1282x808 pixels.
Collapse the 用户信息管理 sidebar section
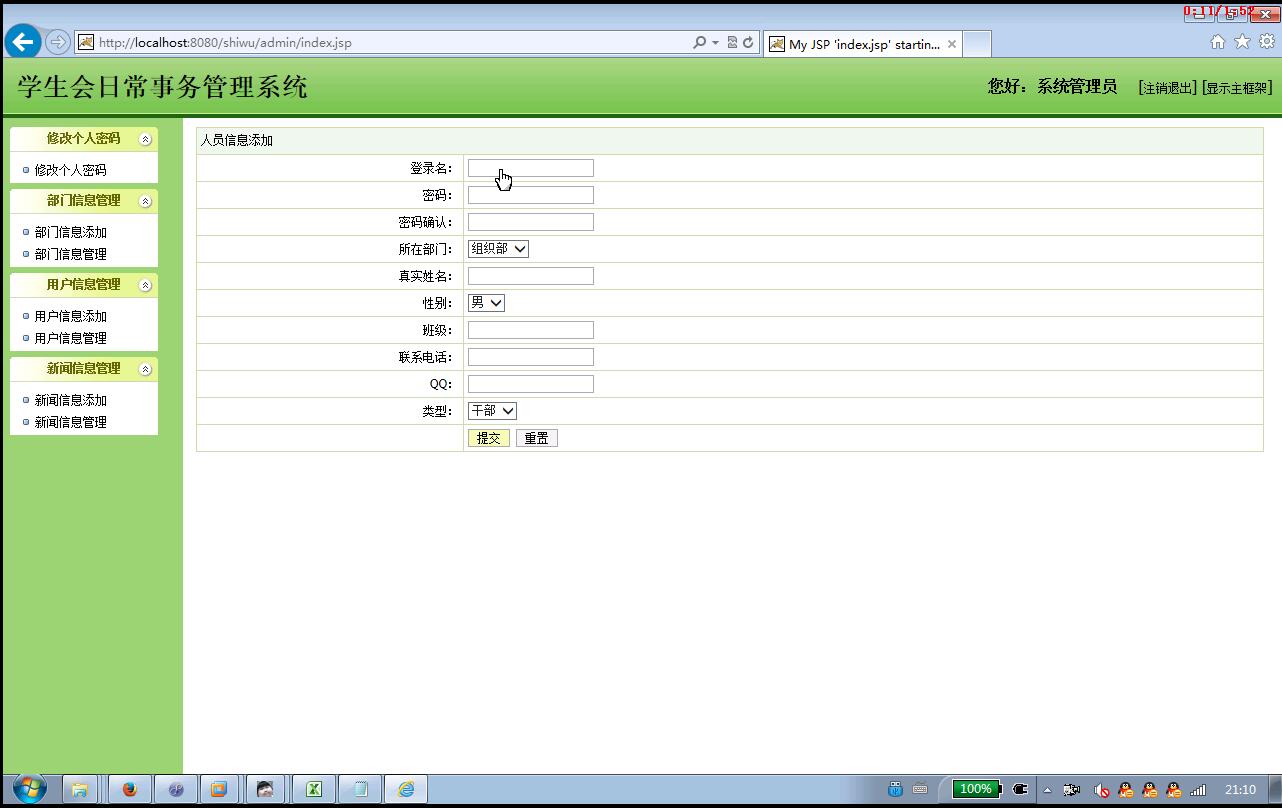145,285
